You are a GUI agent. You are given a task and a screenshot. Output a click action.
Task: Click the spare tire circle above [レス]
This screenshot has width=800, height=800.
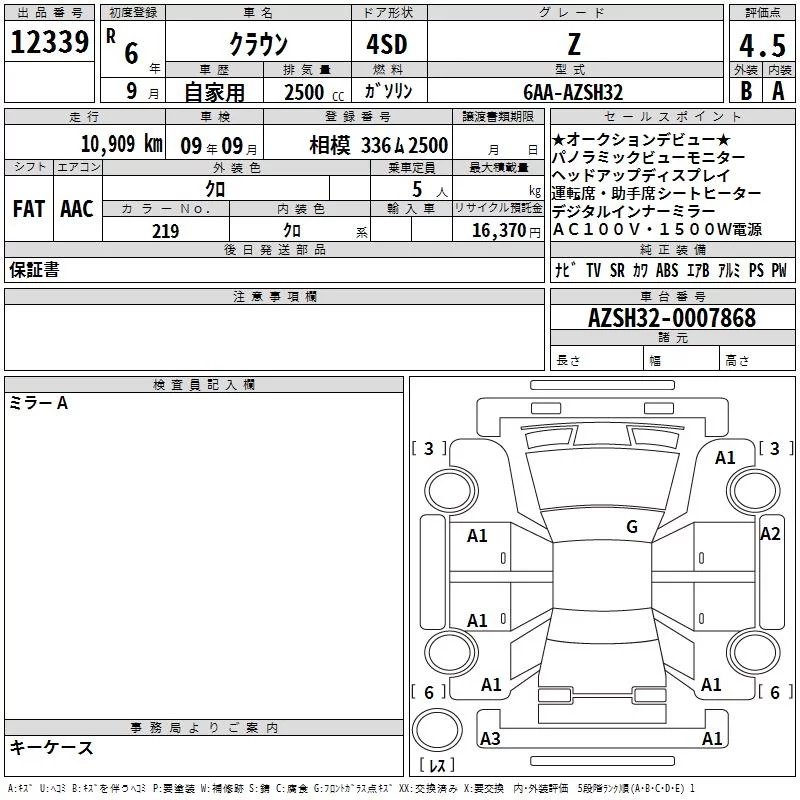(437, 729)
